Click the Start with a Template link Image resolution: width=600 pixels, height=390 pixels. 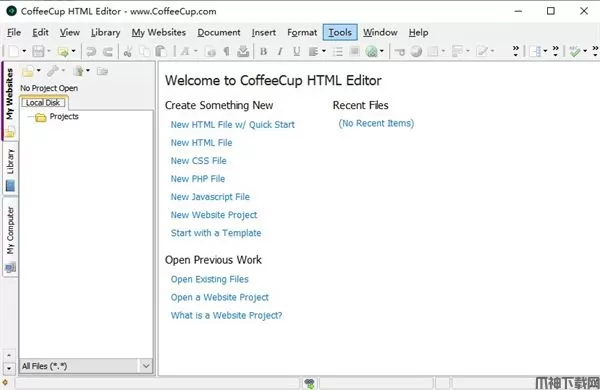(x=216, y=233)
